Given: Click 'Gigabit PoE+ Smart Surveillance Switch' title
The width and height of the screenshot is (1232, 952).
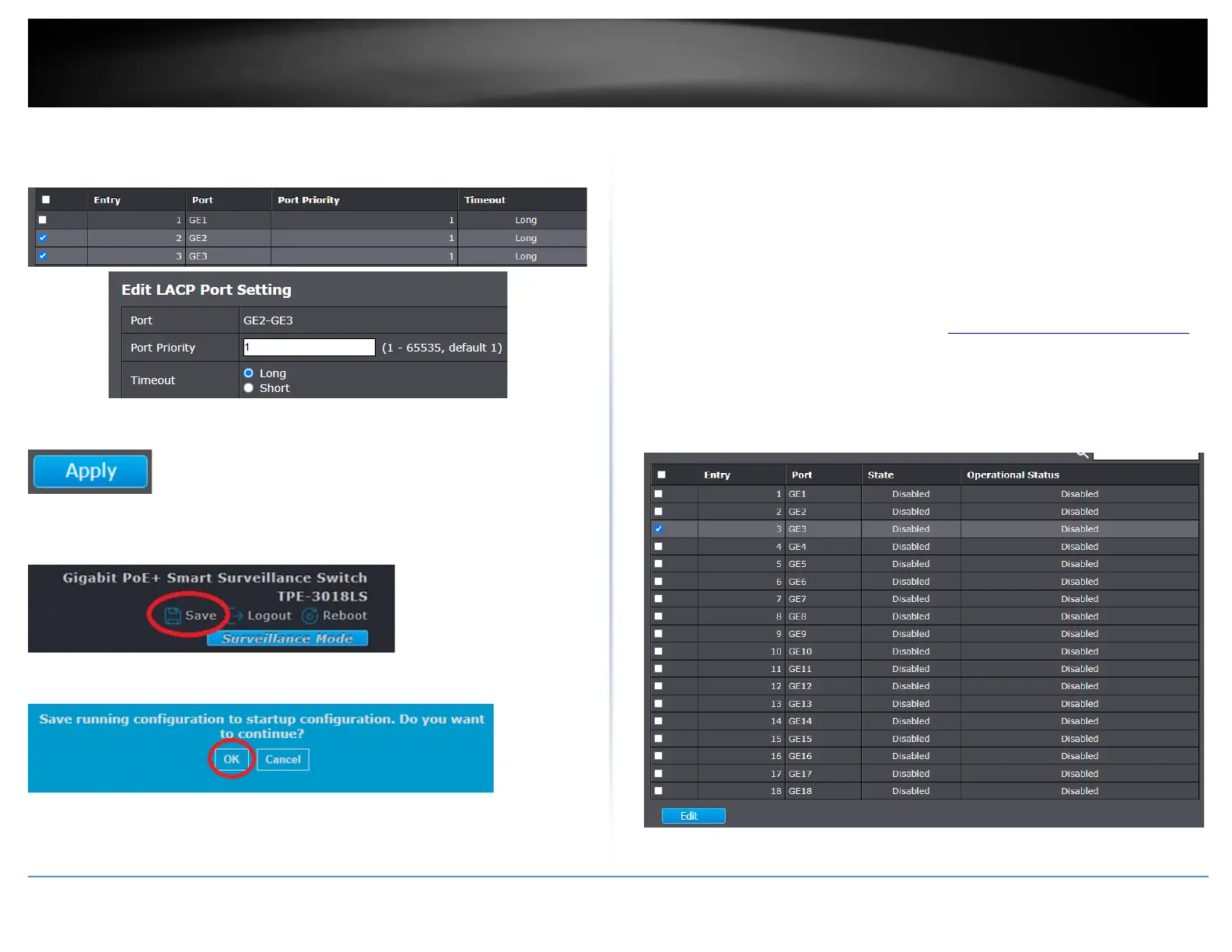Looking at the screenshot, I should point(215,578).
